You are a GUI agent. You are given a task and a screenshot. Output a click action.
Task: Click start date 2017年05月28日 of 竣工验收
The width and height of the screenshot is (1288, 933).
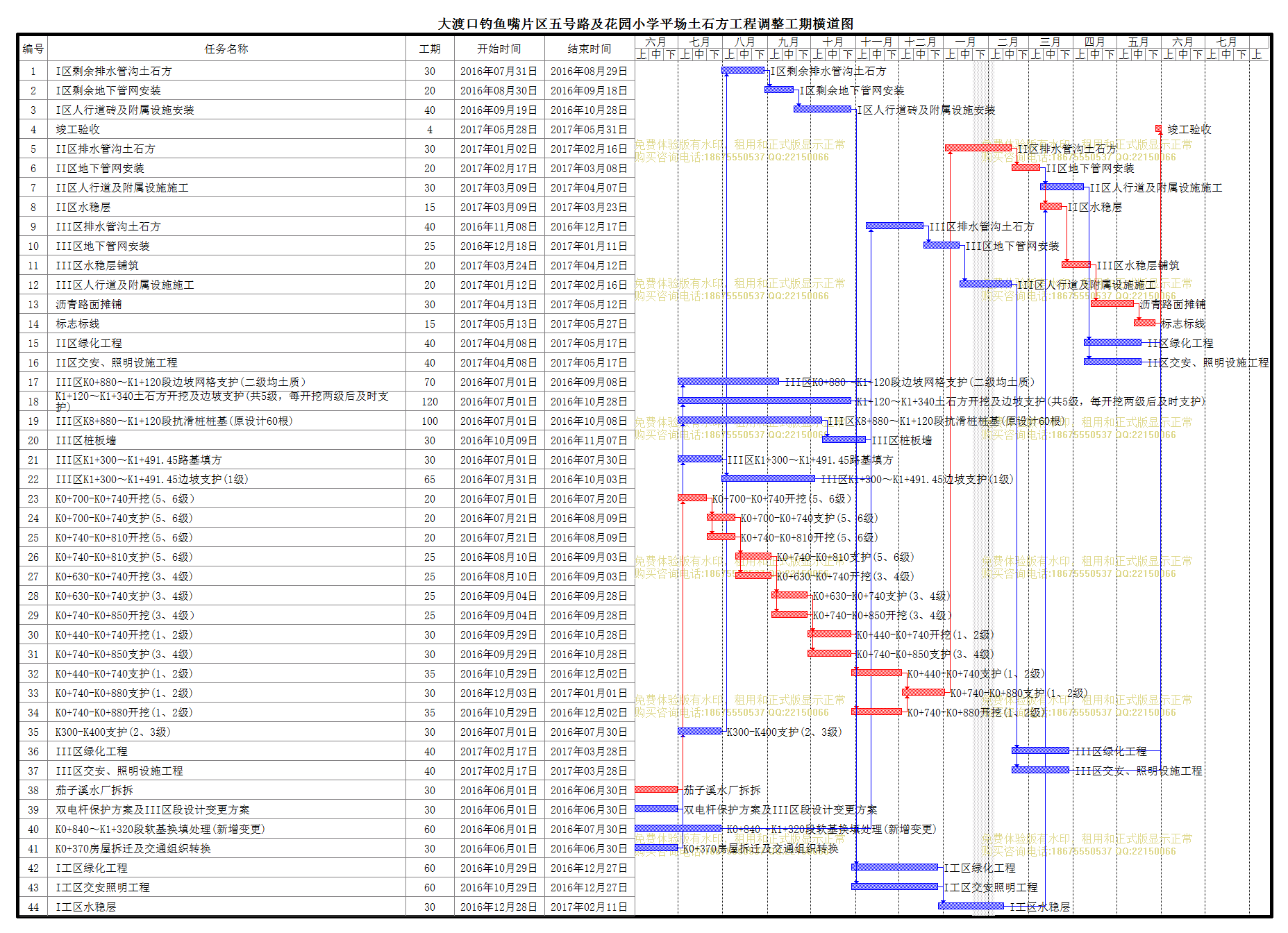[499, 129]
